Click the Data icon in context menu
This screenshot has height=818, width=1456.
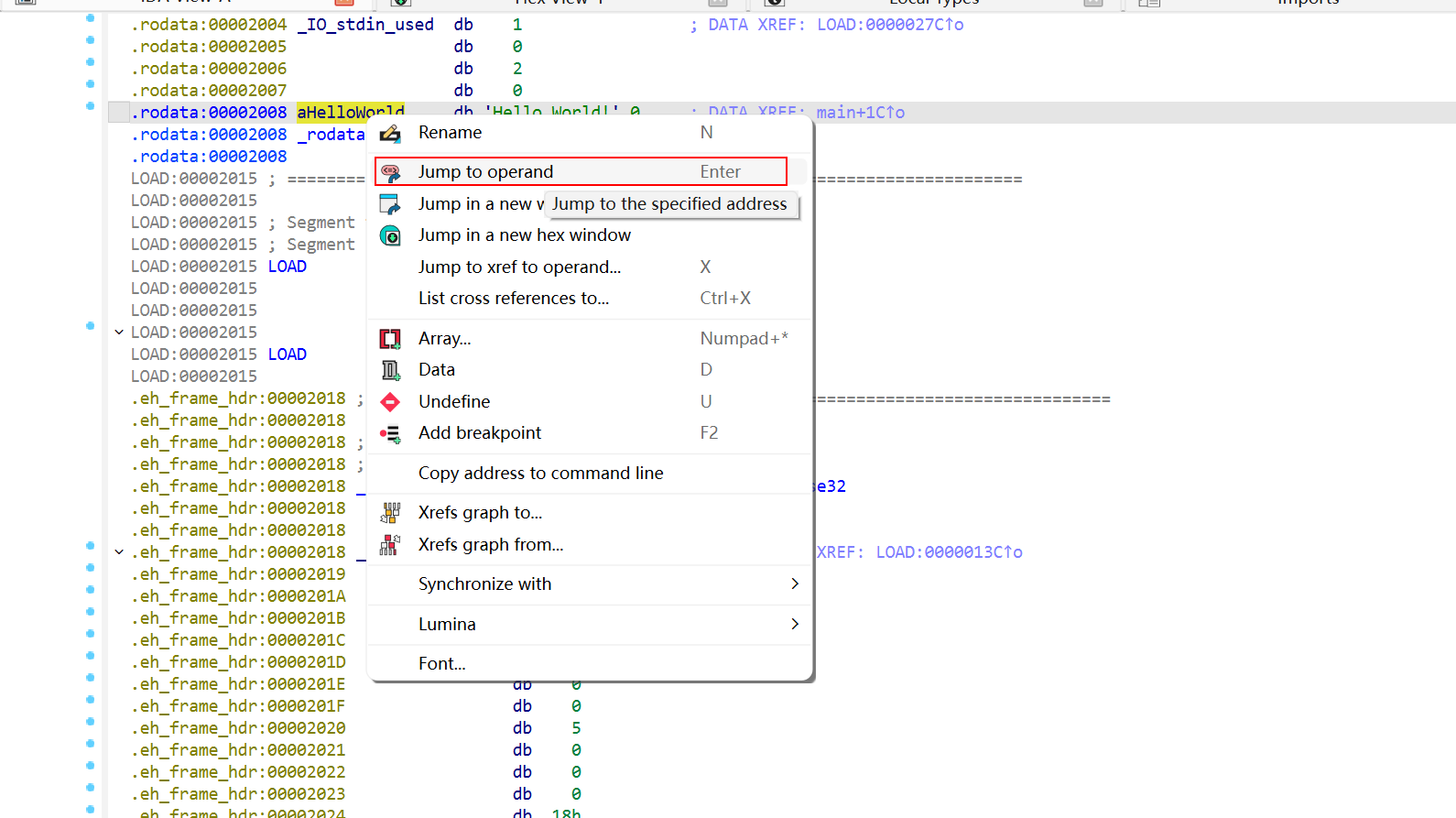(390, 370)
